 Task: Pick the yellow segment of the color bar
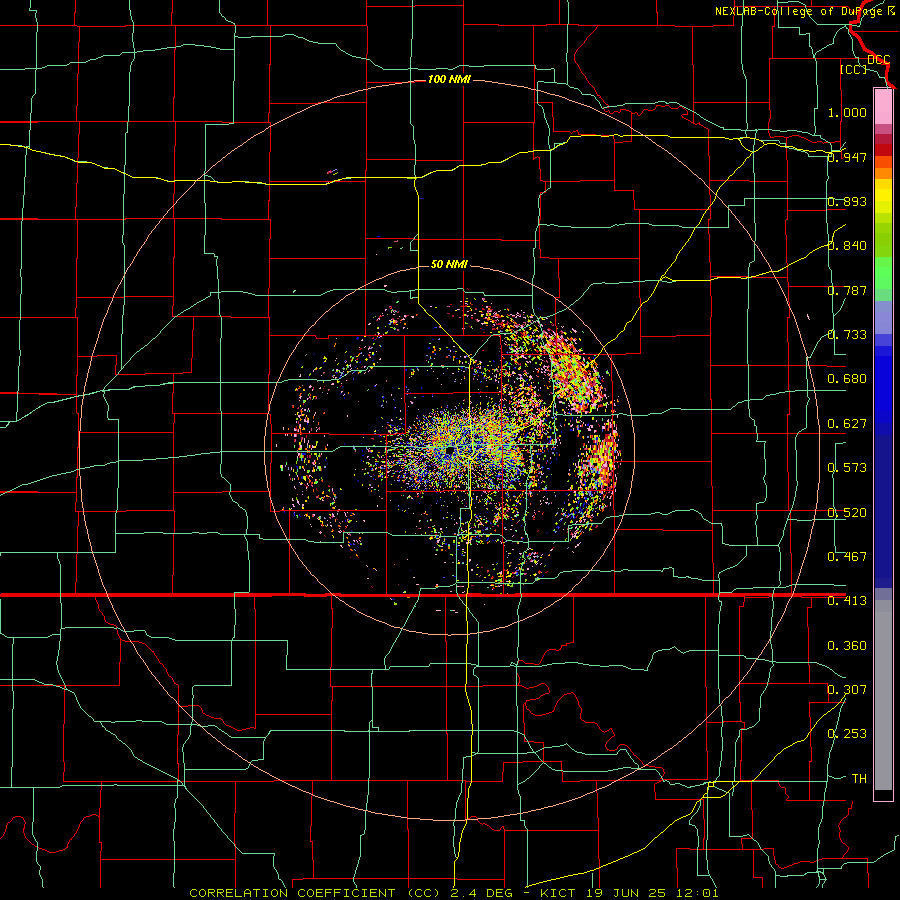(883, 196)
